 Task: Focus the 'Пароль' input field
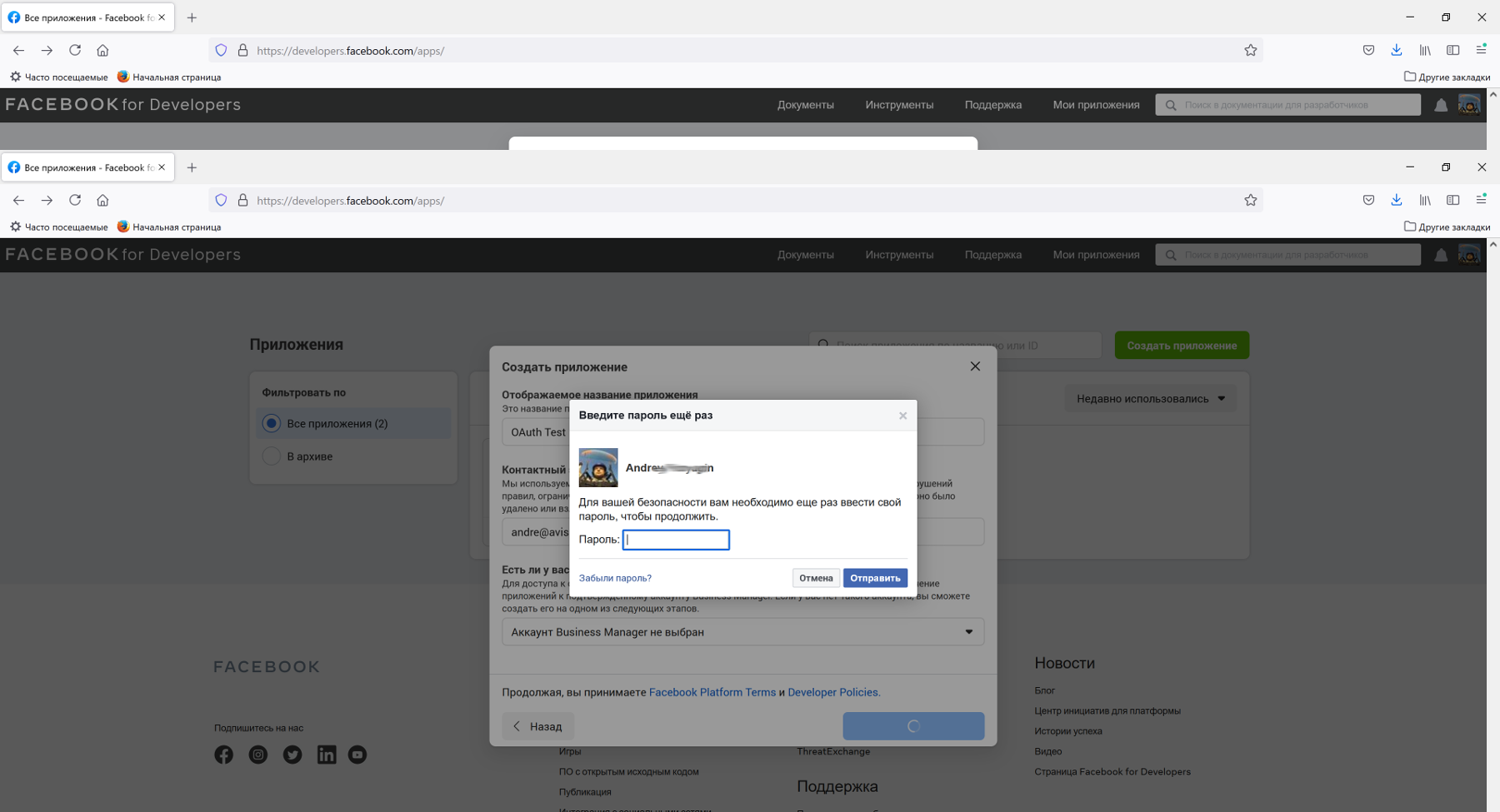[676, 540]
